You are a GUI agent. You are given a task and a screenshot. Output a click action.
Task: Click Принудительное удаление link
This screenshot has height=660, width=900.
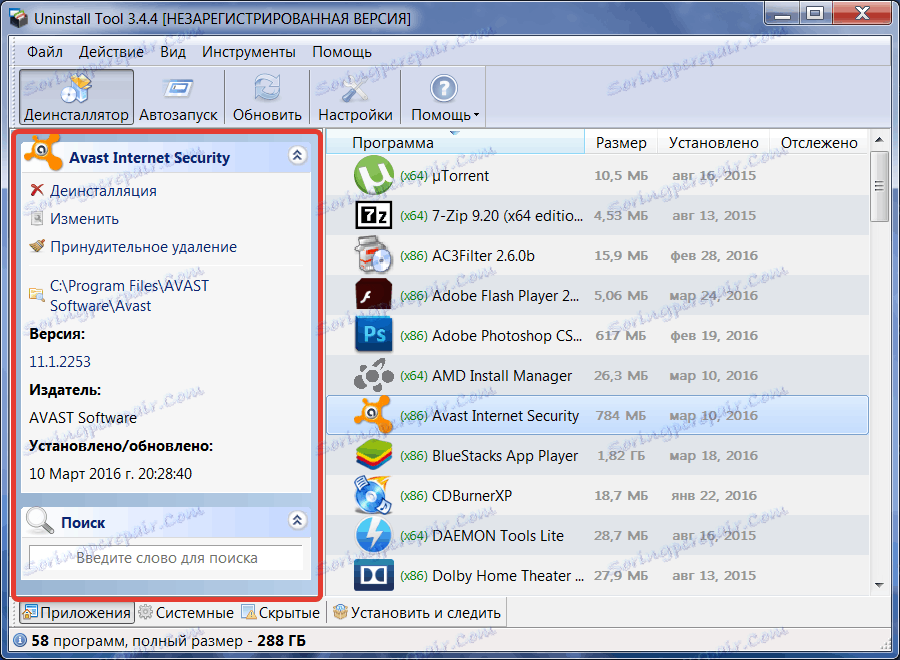(x=143, y=247)
